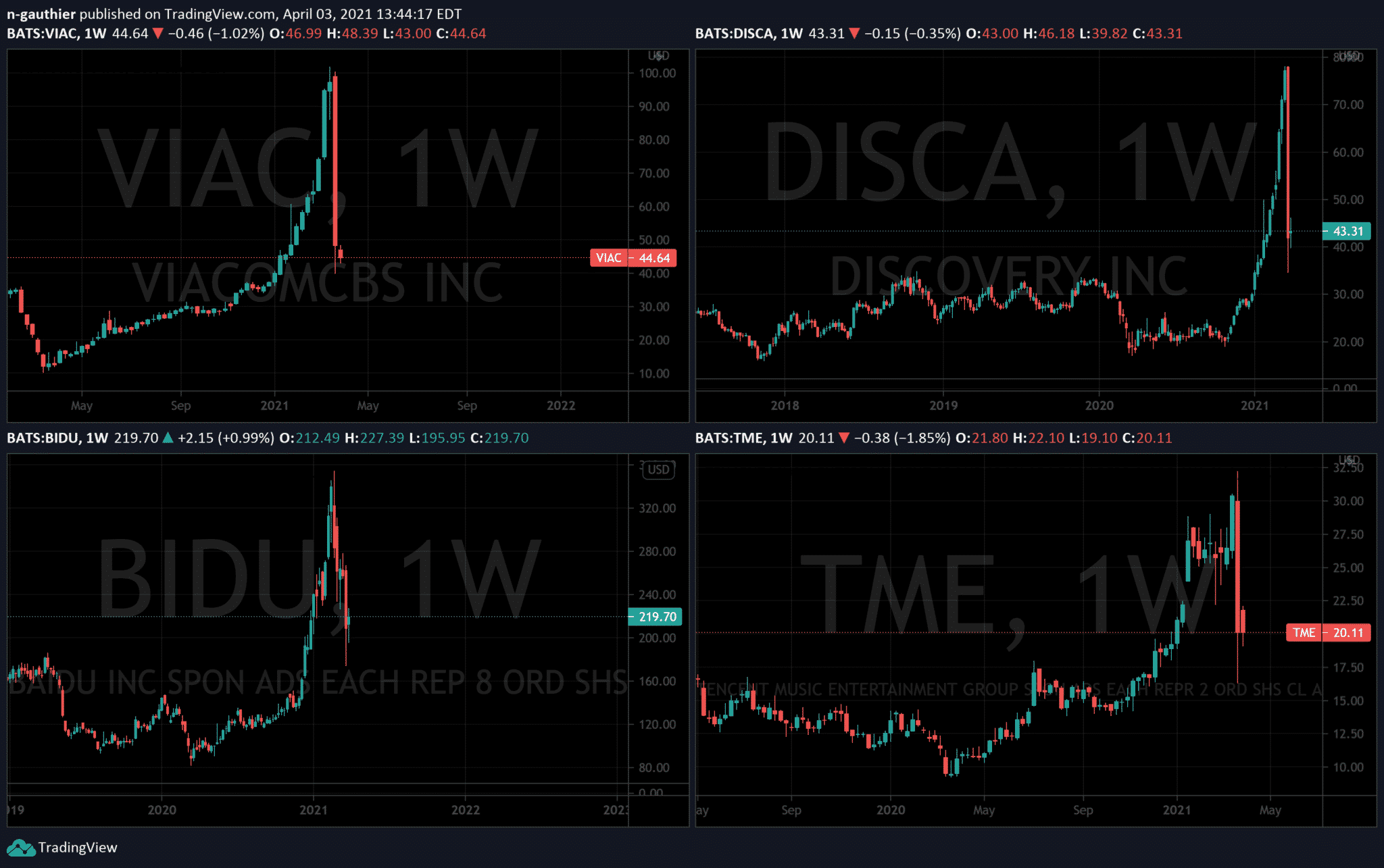Click VIAC low value L:43.00
Viewport: 1384px width, 868px height.
407,34
